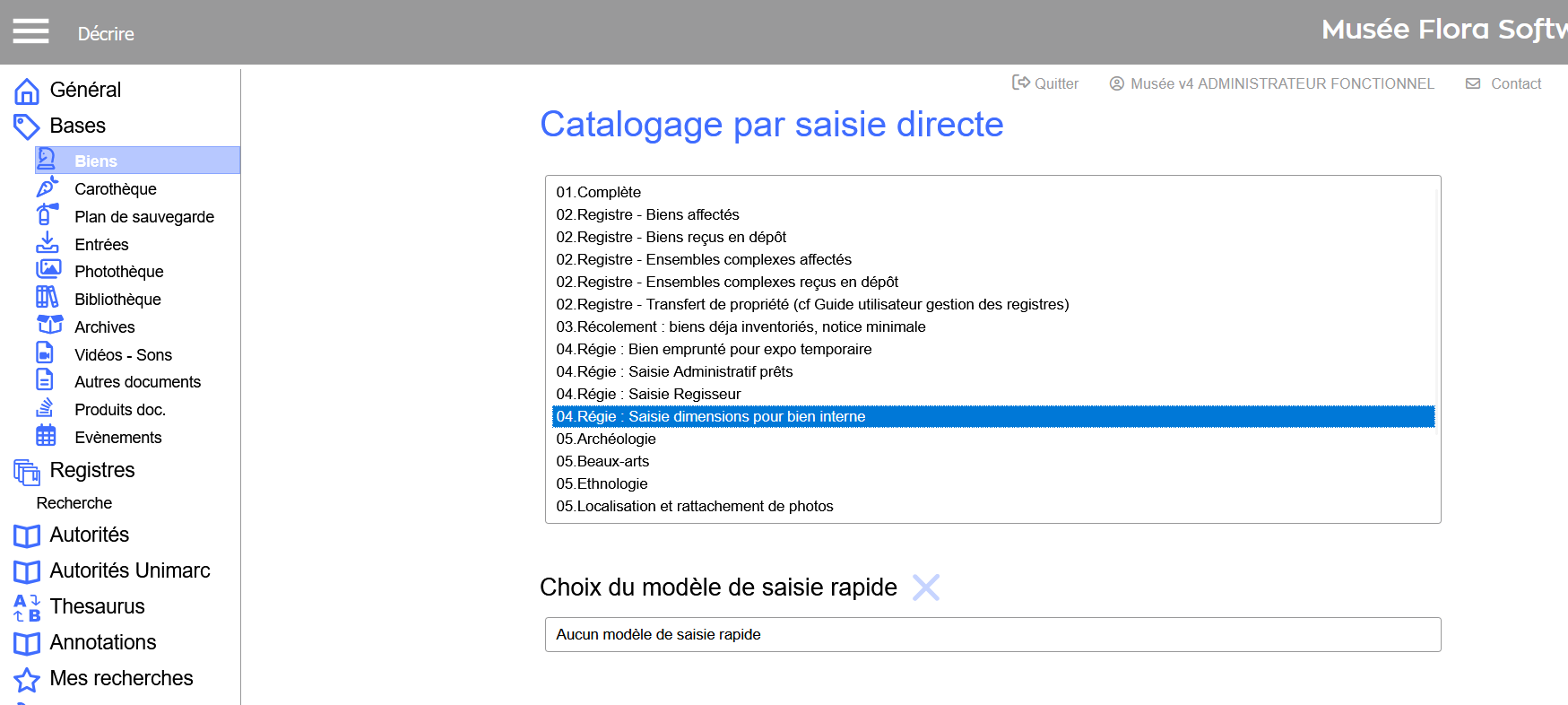
Task: Select 04.Régie : Bien emprunté pour expo temporaire
Action: point(993,349)
